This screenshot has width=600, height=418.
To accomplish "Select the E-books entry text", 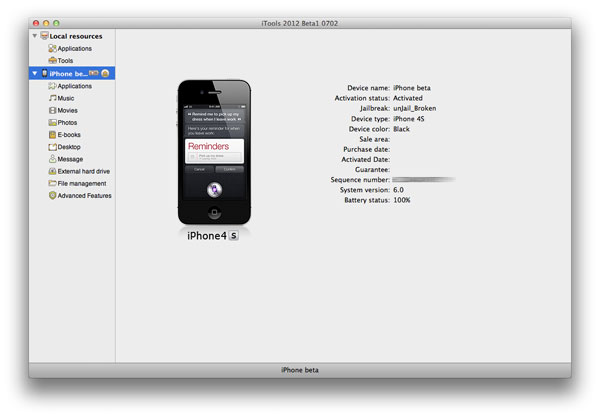I will click(x=69, y=135).
